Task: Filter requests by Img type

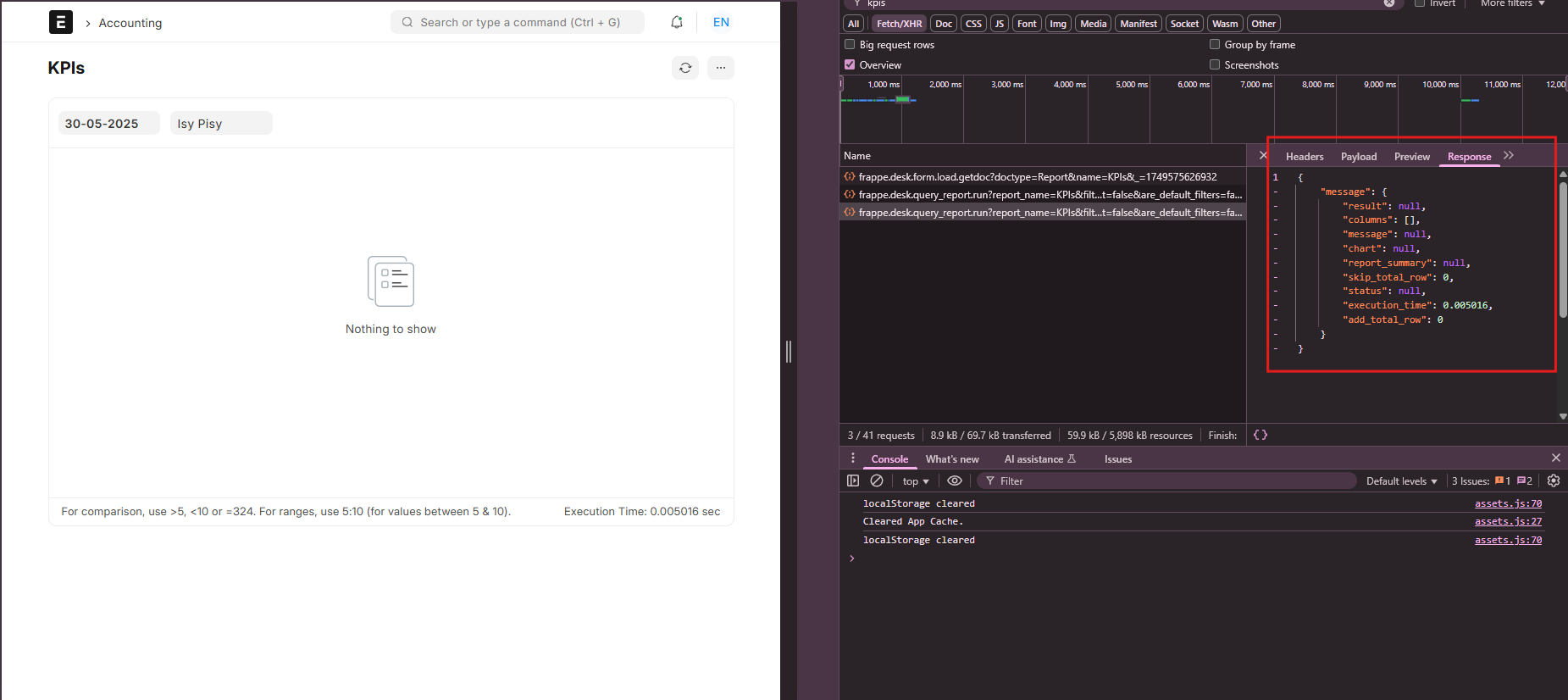Action: click(x=1058, y=24)
